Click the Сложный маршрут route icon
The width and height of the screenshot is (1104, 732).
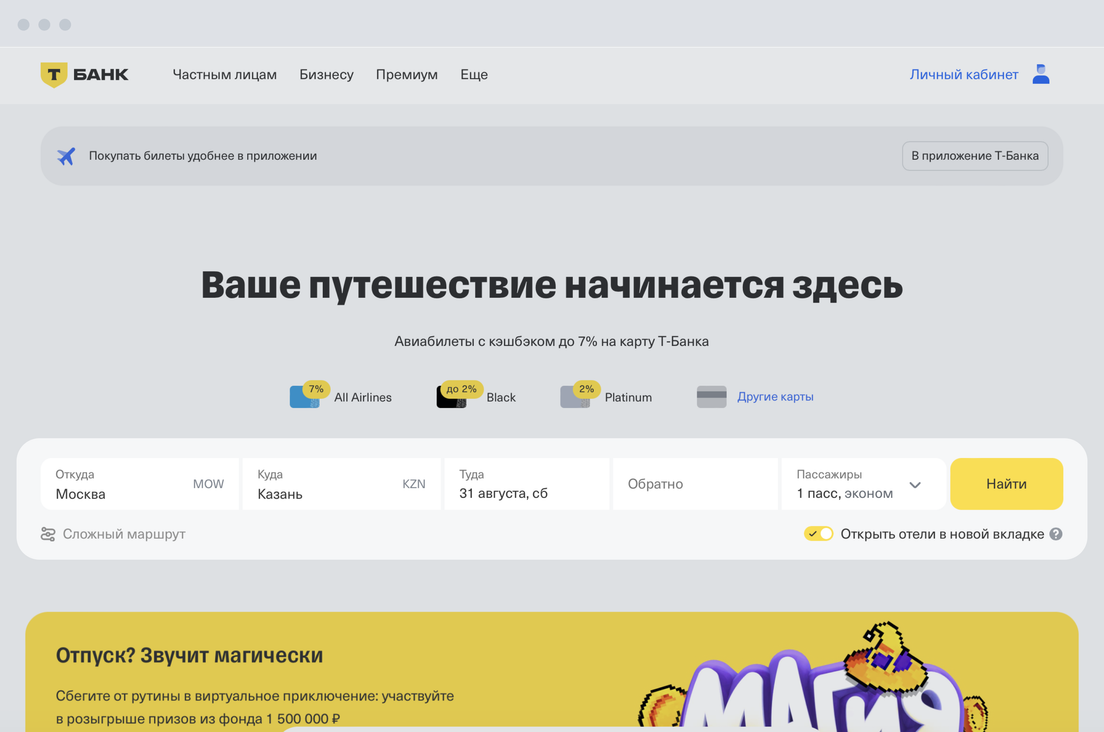[48, 534]
